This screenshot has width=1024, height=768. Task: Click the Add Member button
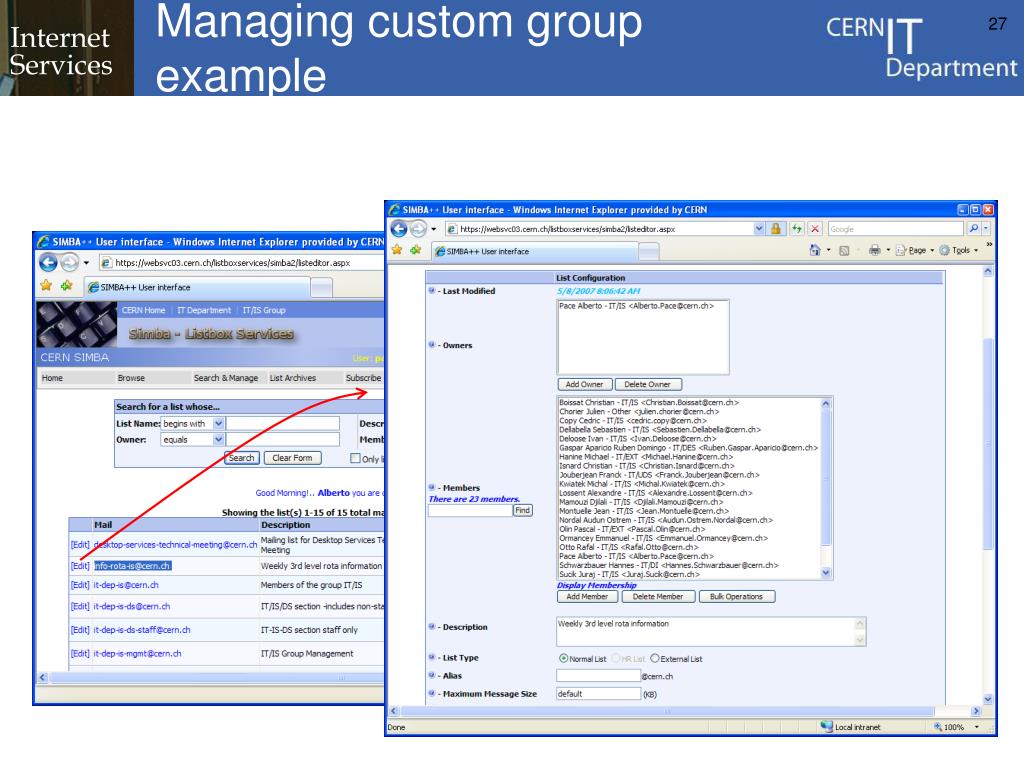587,596
